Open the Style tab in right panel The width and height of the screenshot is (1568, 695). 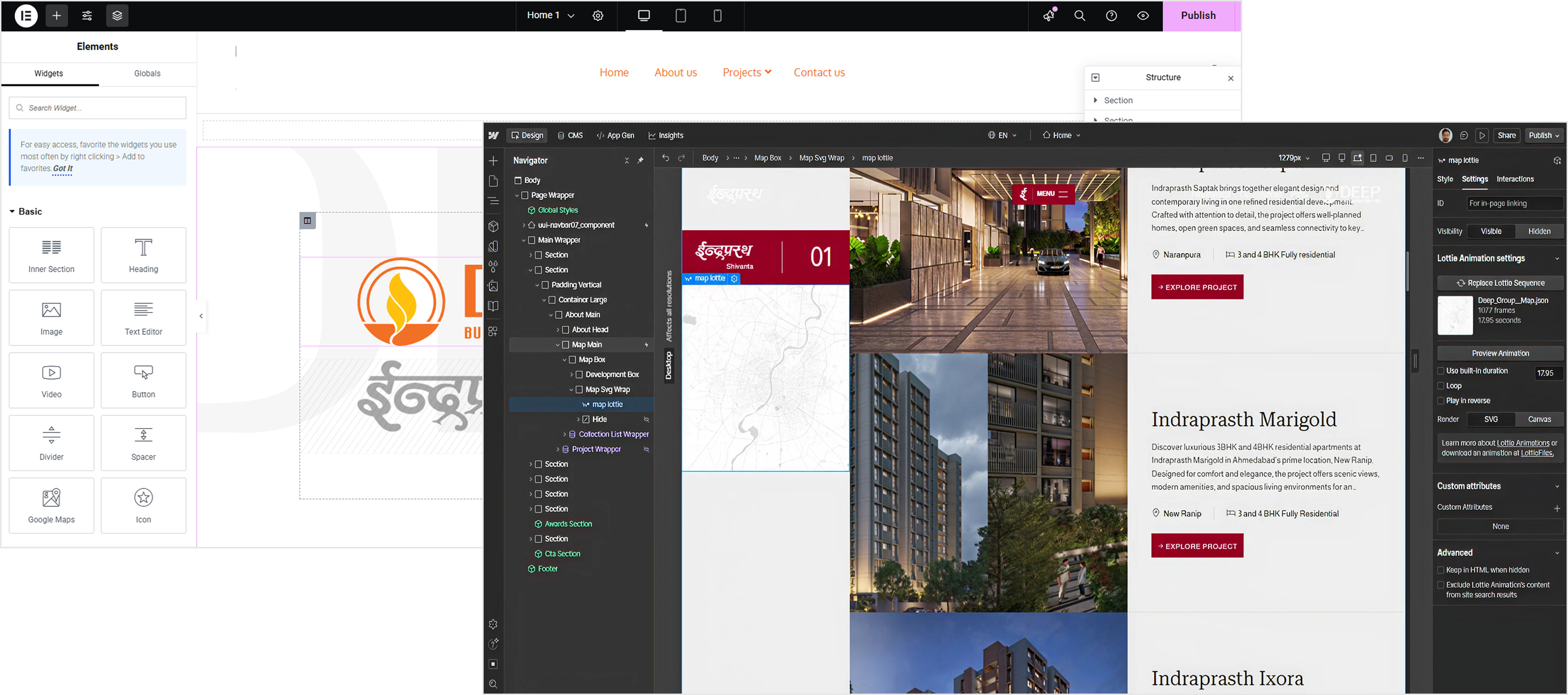tap(1444, 179)
